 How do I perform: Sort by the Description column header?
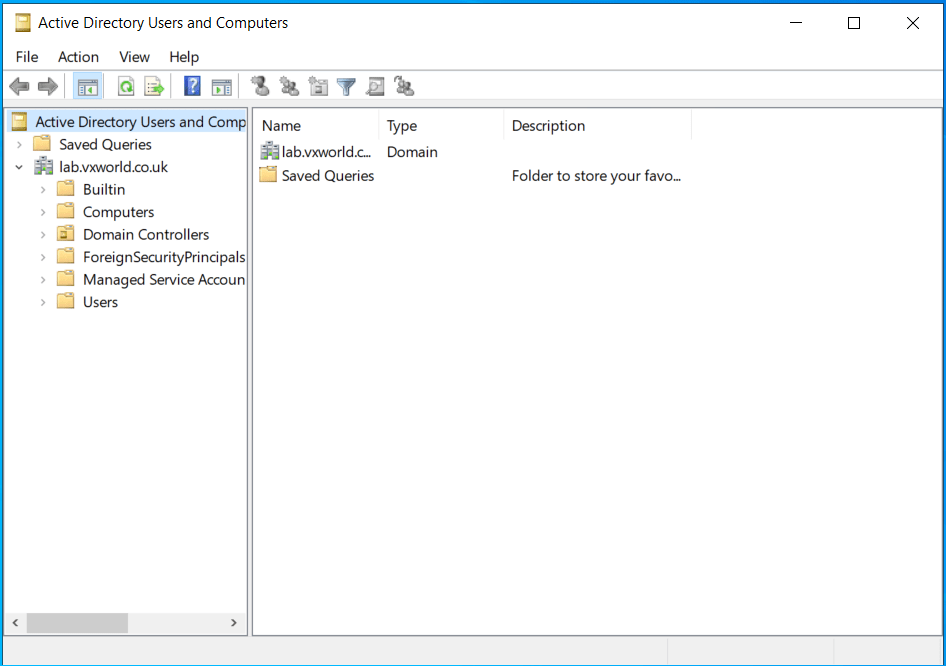point(548,125)
